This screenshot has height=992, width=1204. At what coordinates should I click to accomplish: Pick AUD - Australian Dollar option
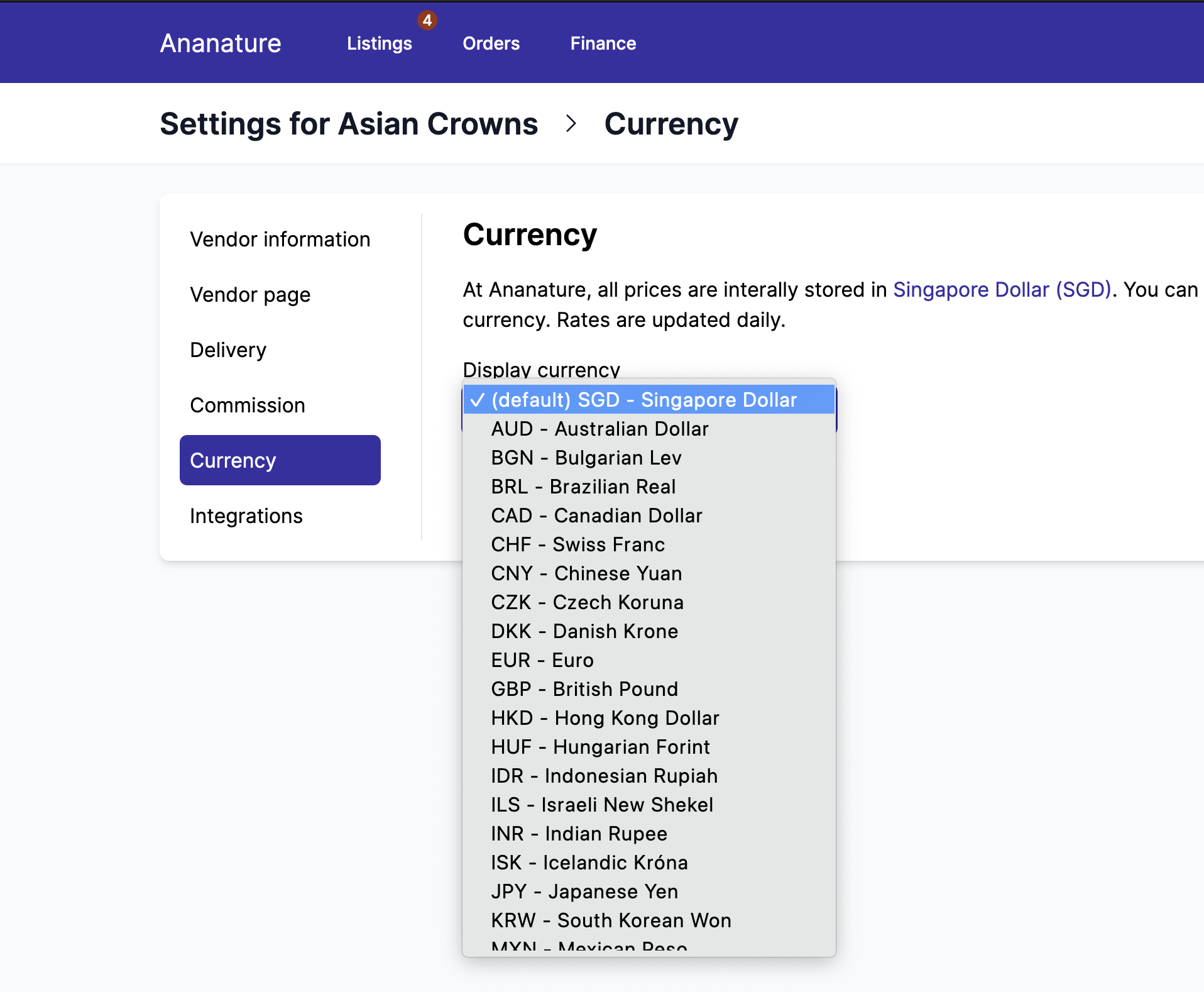(599, 429)
